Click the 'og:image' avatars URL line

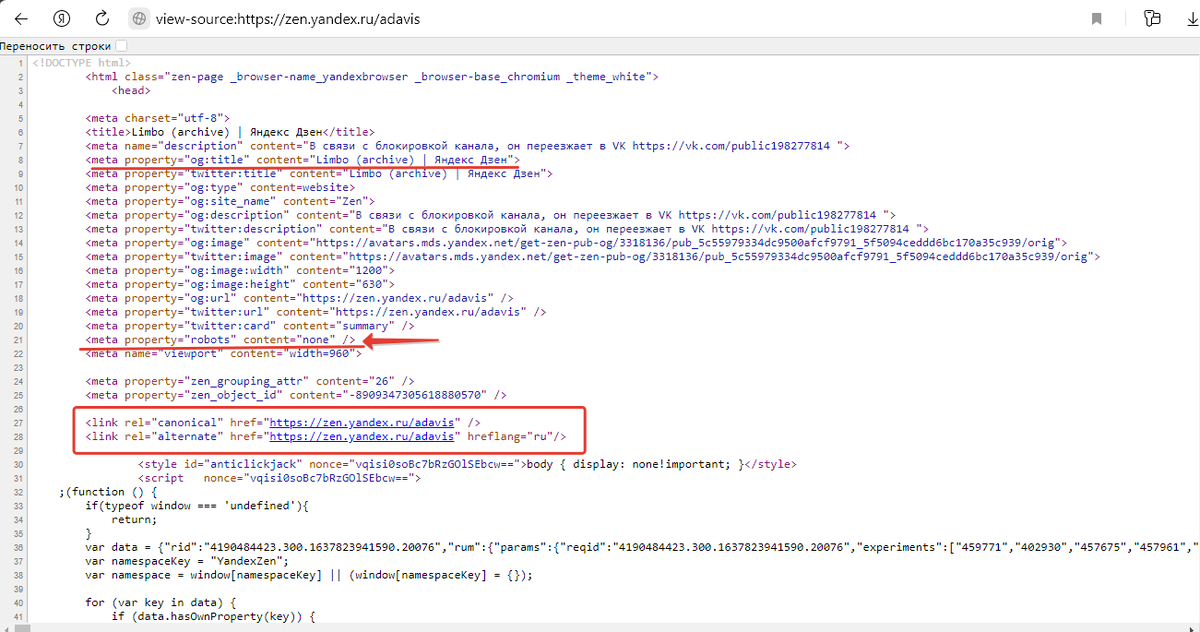click(576, 242)
